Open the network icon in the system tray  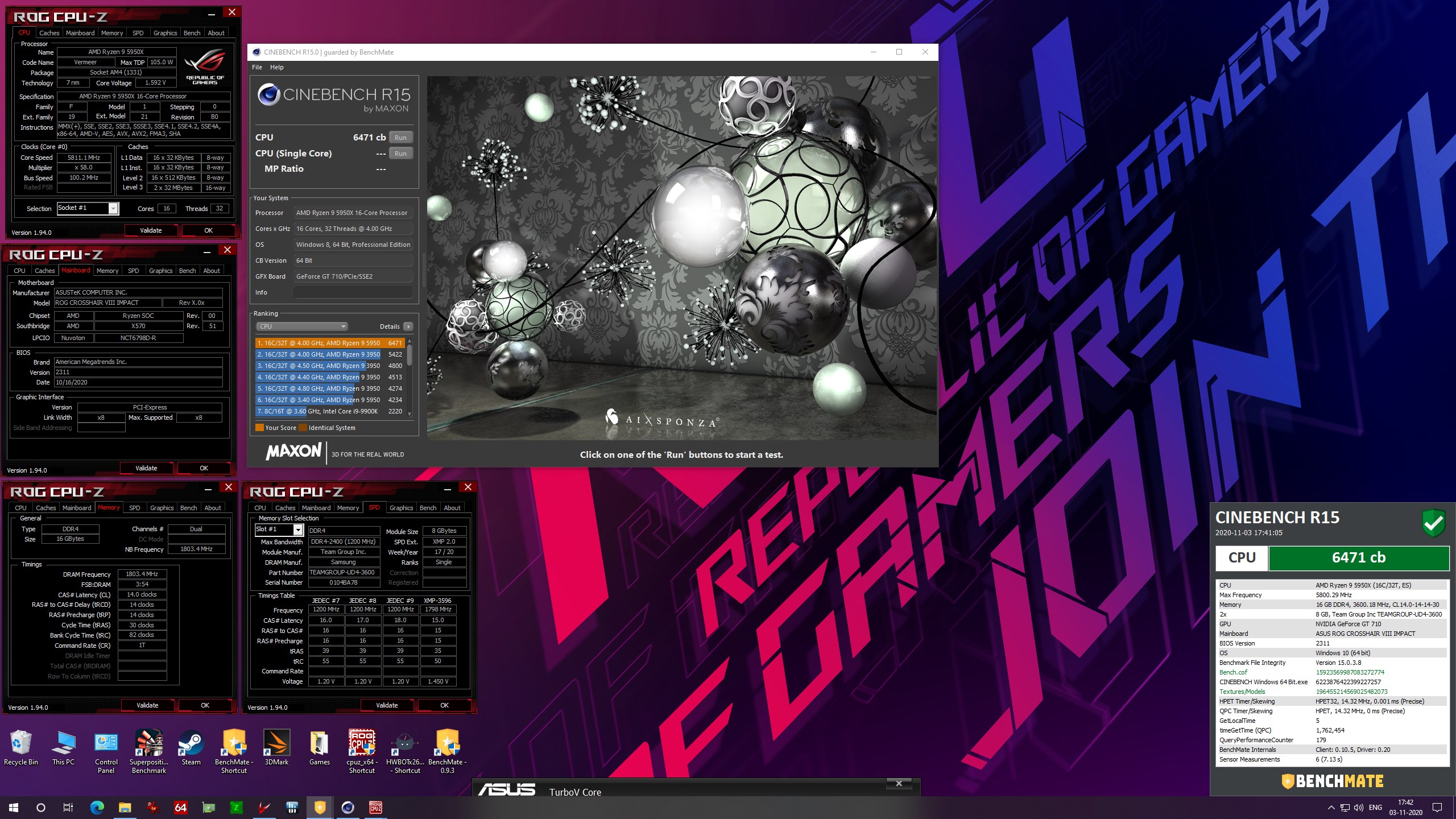[x=1345, y=808]
